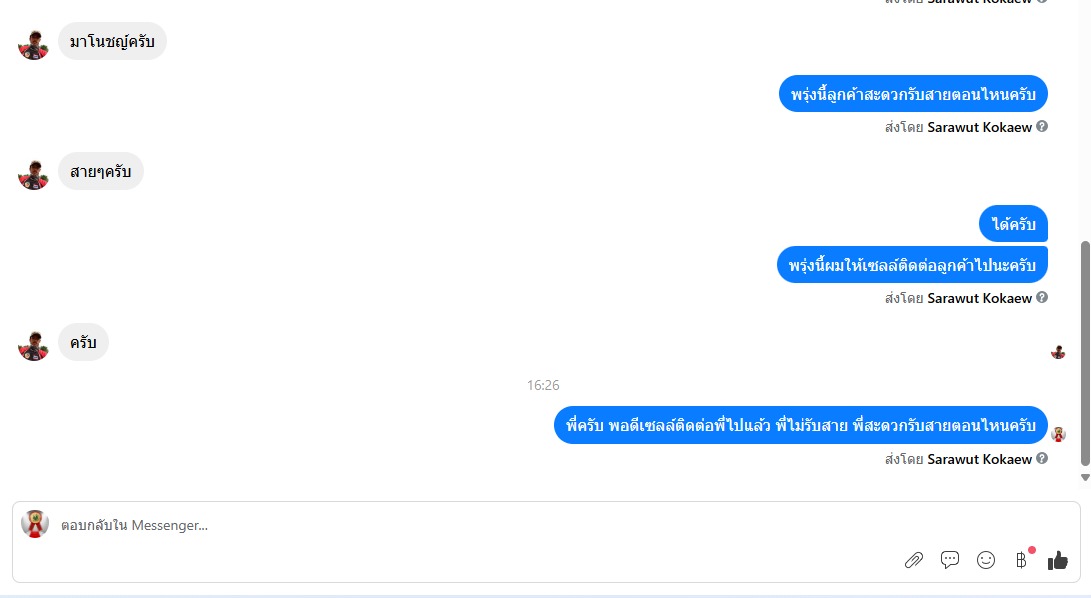
Task: Click the customer avatar next to 'มาโนชญ์ครับ'
Action: click(x=33, y=45)
